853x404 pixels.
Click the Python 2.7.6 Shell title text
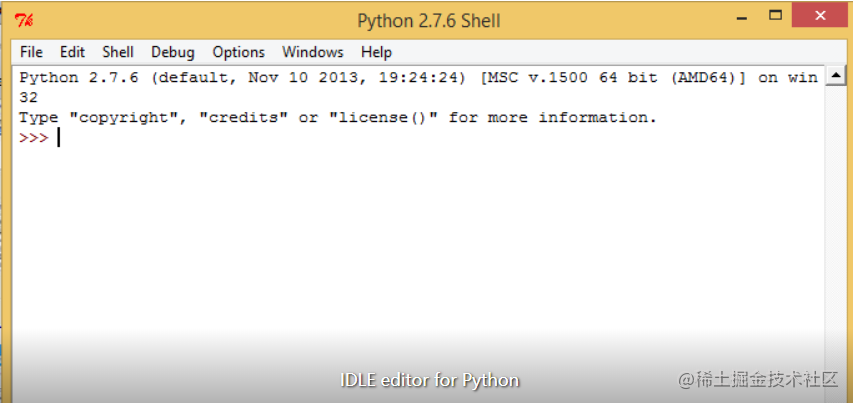429,21
